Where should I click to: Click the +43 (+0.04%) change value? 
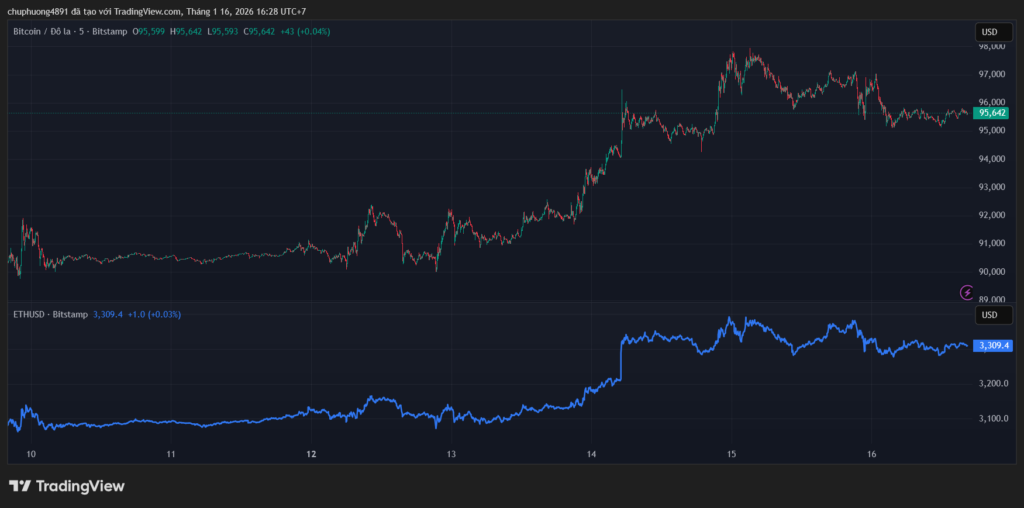[304, 32]
